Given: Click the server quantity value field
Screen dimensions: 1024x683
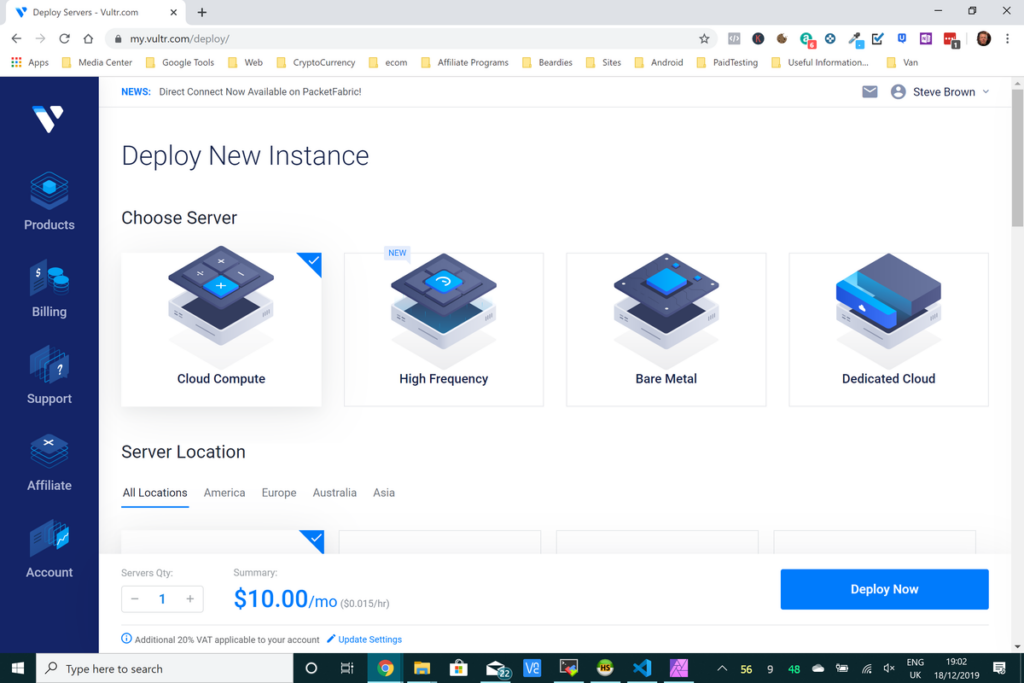Looking at the screenshot, I should point(162,599).
